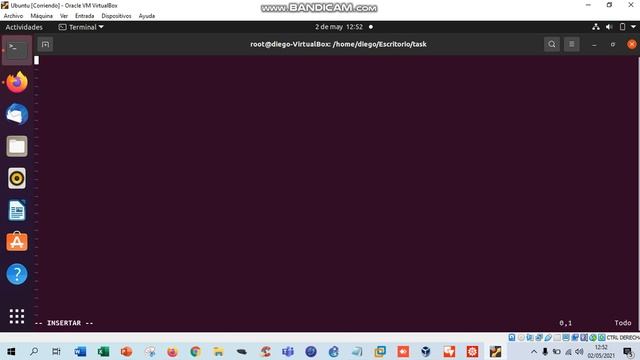Click the battery icon in Ubuntu top bar
Viewport: 640px width, 360px height.
(x=622, y=27)
